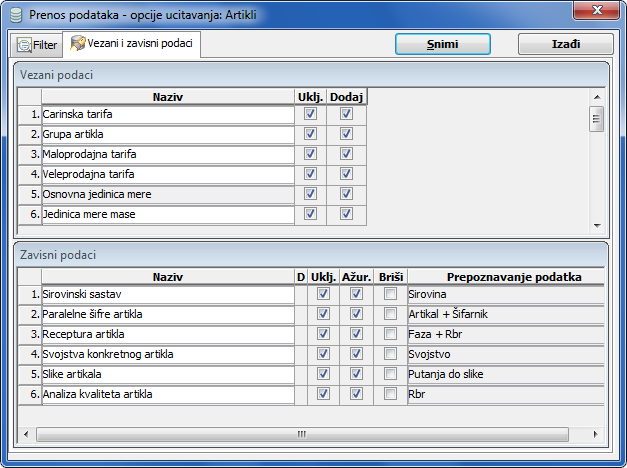Image resolution: width=627 pixels, height=468 pixels.
Task: Disable Uklj. for Slike artikala
Action: [323, 374]
